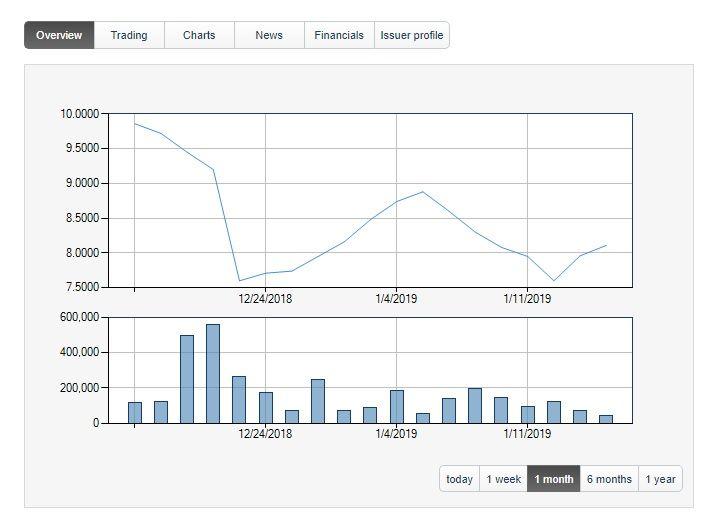
Task: Click the first volume bar on left
Action: (x=135, y=412)
